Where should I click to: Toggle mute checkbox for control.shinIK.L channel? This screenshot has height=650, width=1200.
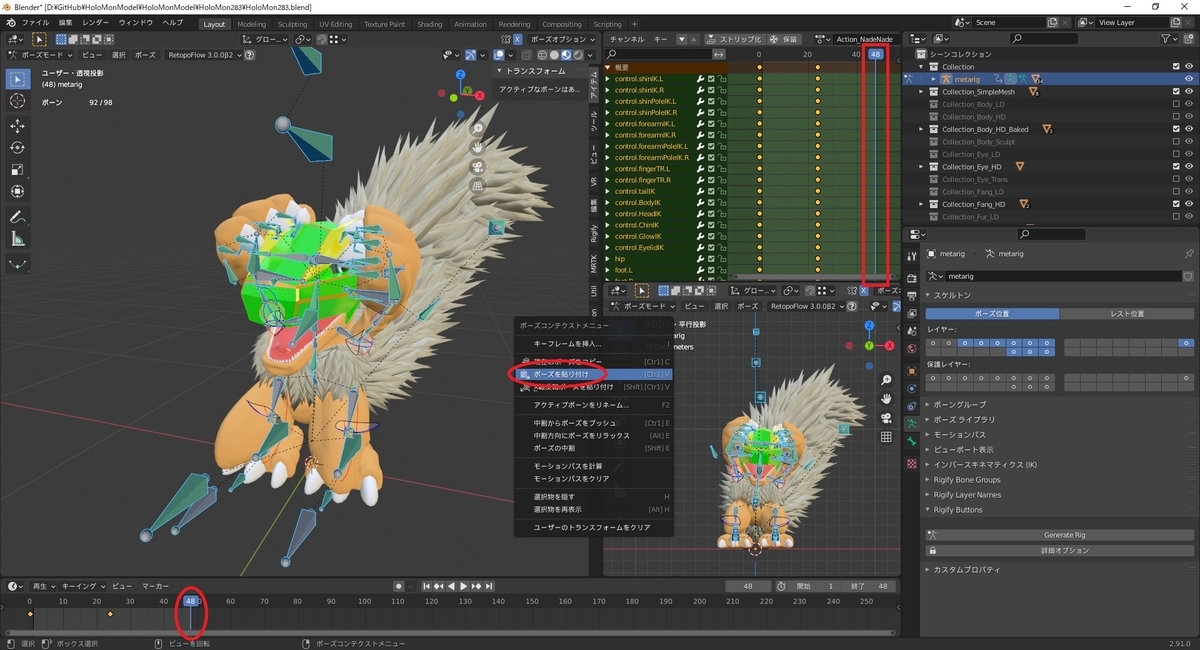(711, 79)
